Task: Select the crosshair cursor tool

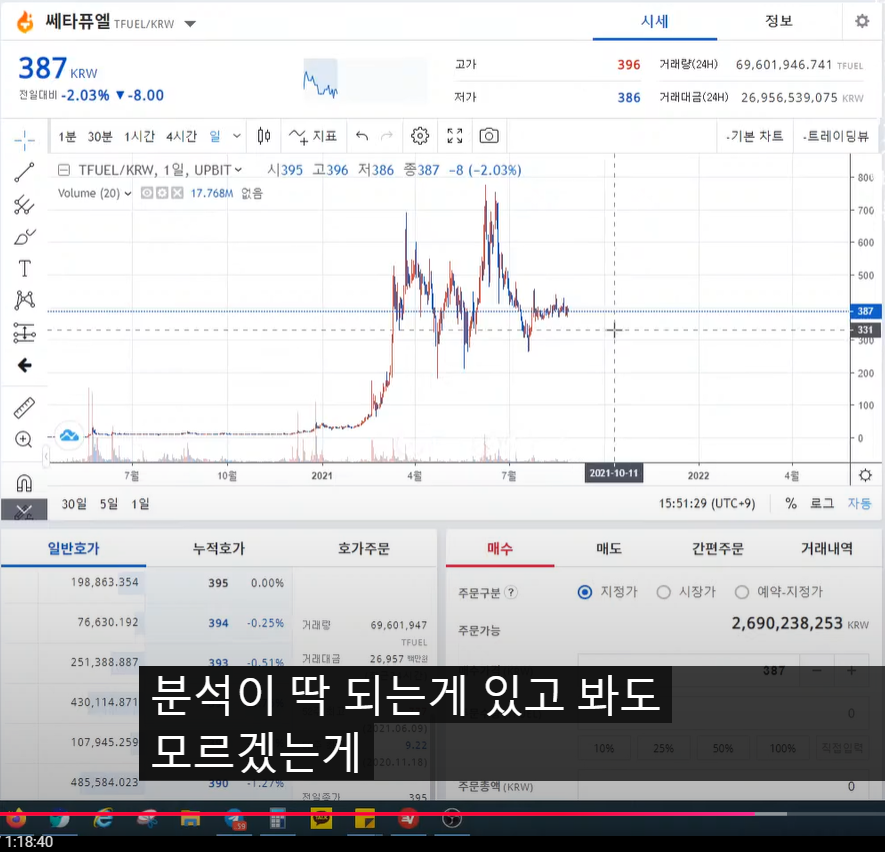Action: [x=24, y=140]
